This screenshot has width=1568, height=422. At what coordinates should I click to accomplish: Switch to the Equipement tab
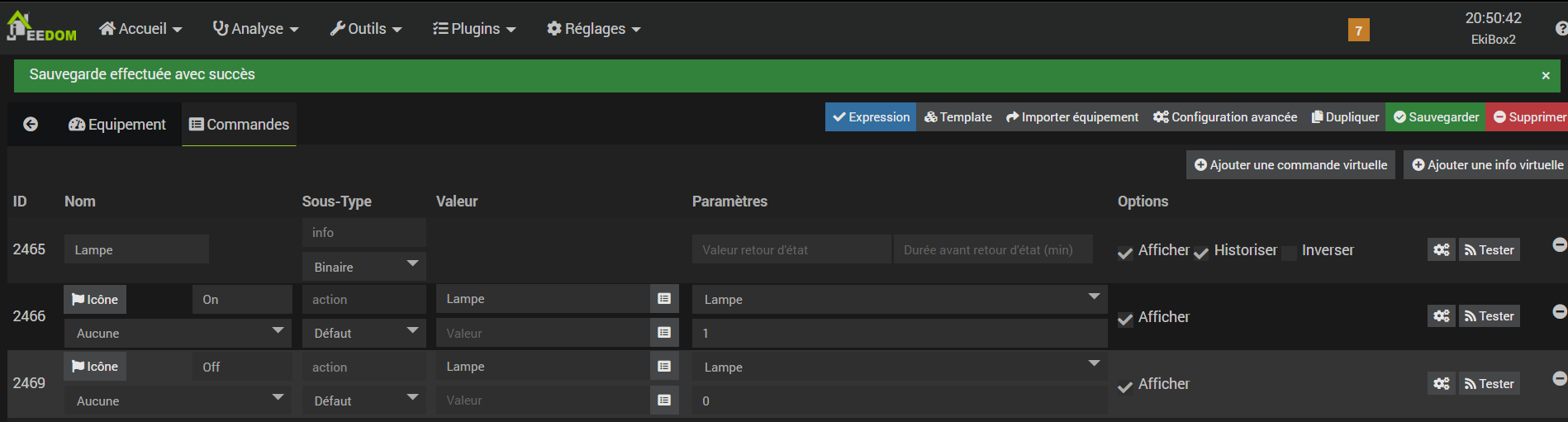117,124
